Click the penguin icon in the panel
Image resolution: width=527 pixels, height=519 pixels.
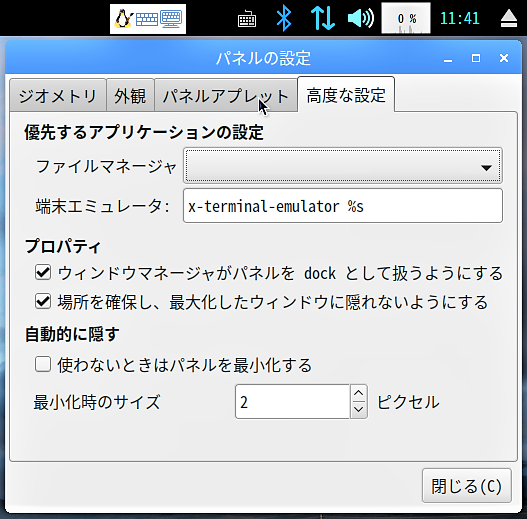pos(123,19)
